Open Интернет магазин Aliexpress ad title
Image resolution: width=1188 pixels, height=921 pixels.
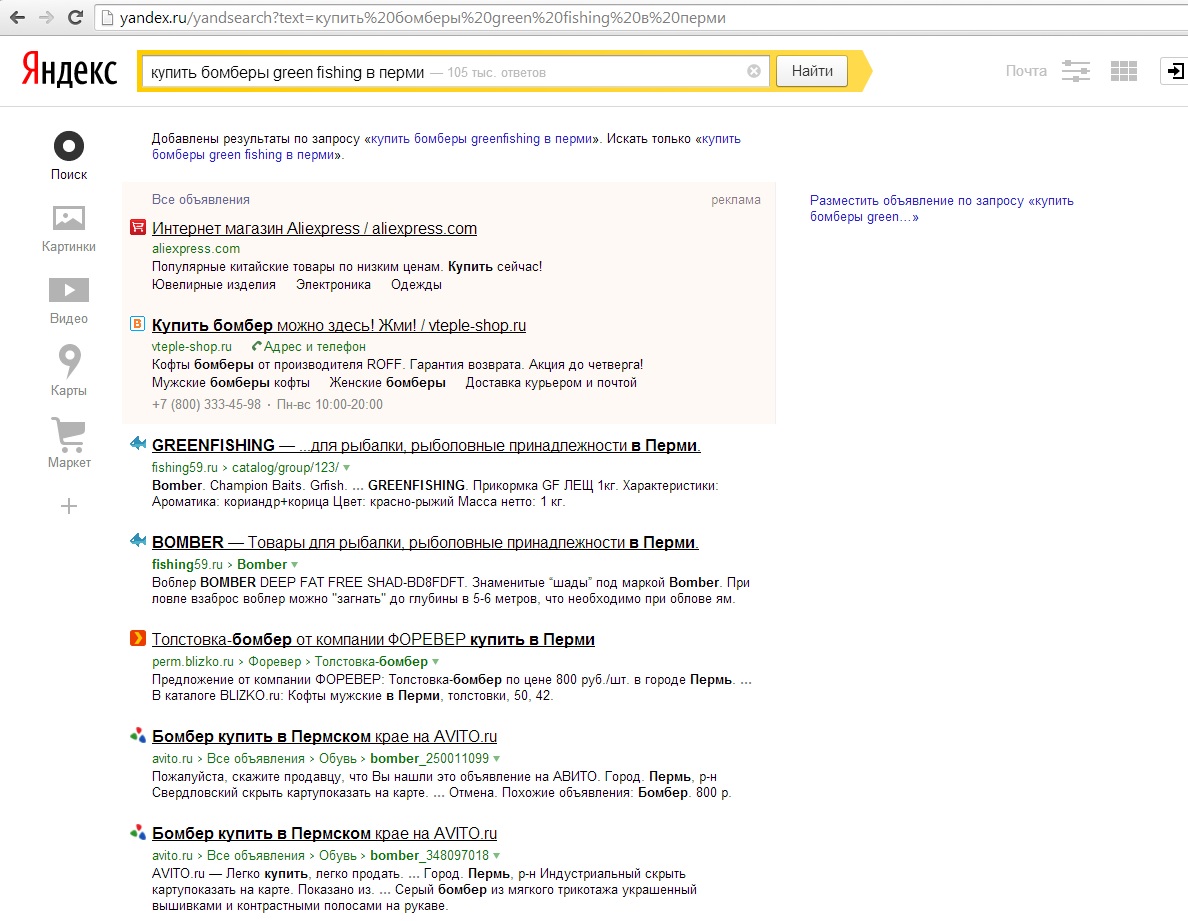coord(314,228)
